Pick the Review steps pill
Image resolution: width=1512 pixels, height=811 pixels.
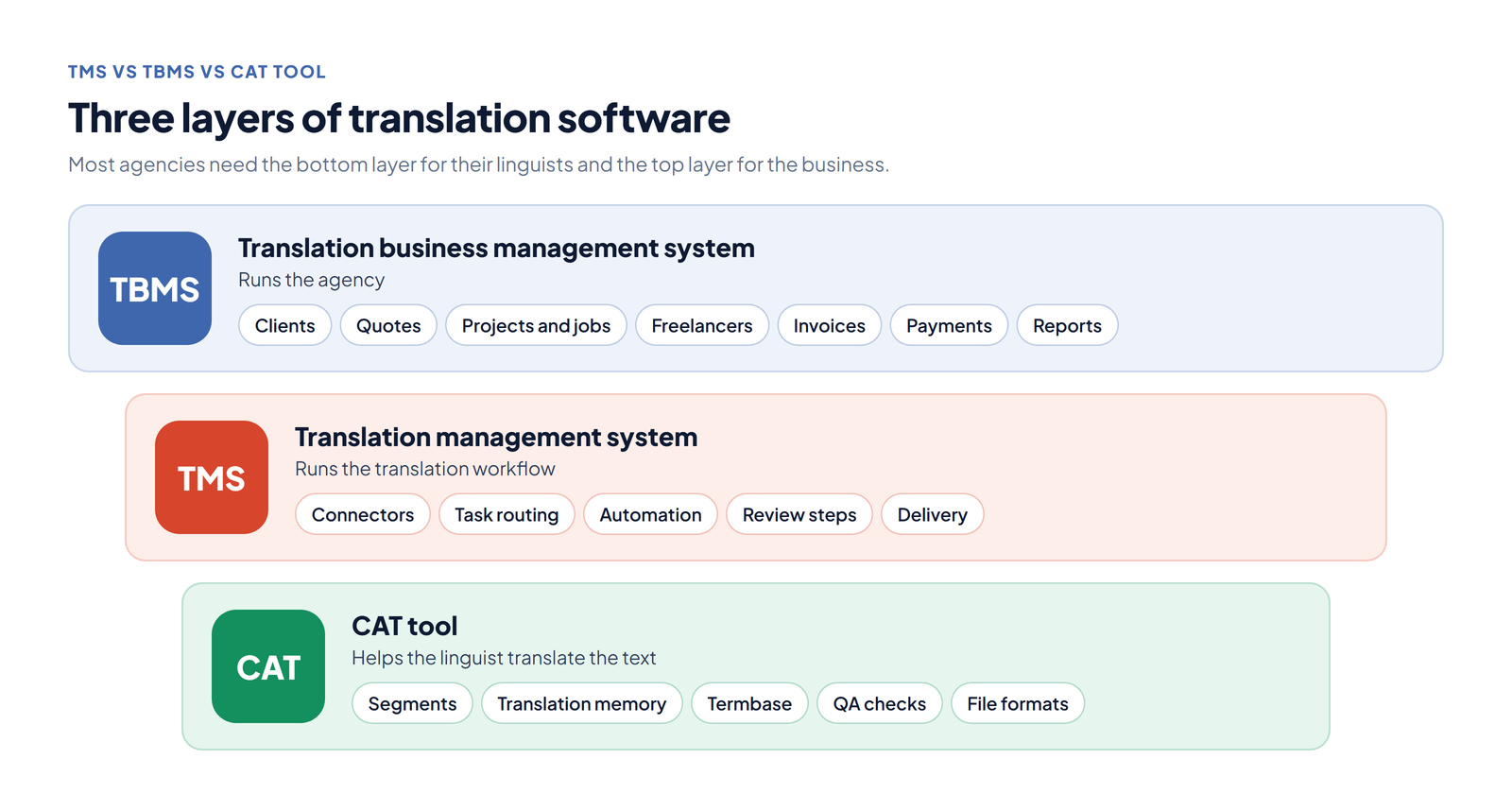(x=799, y=514)
